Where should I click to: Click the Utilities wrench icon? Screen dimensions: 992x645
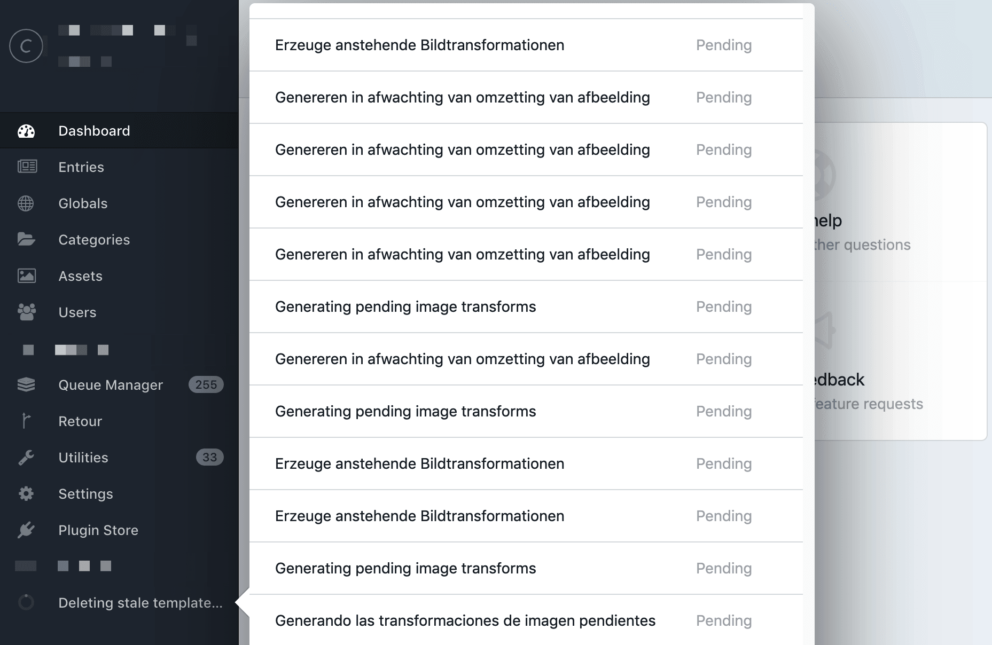tap(27, 457)
